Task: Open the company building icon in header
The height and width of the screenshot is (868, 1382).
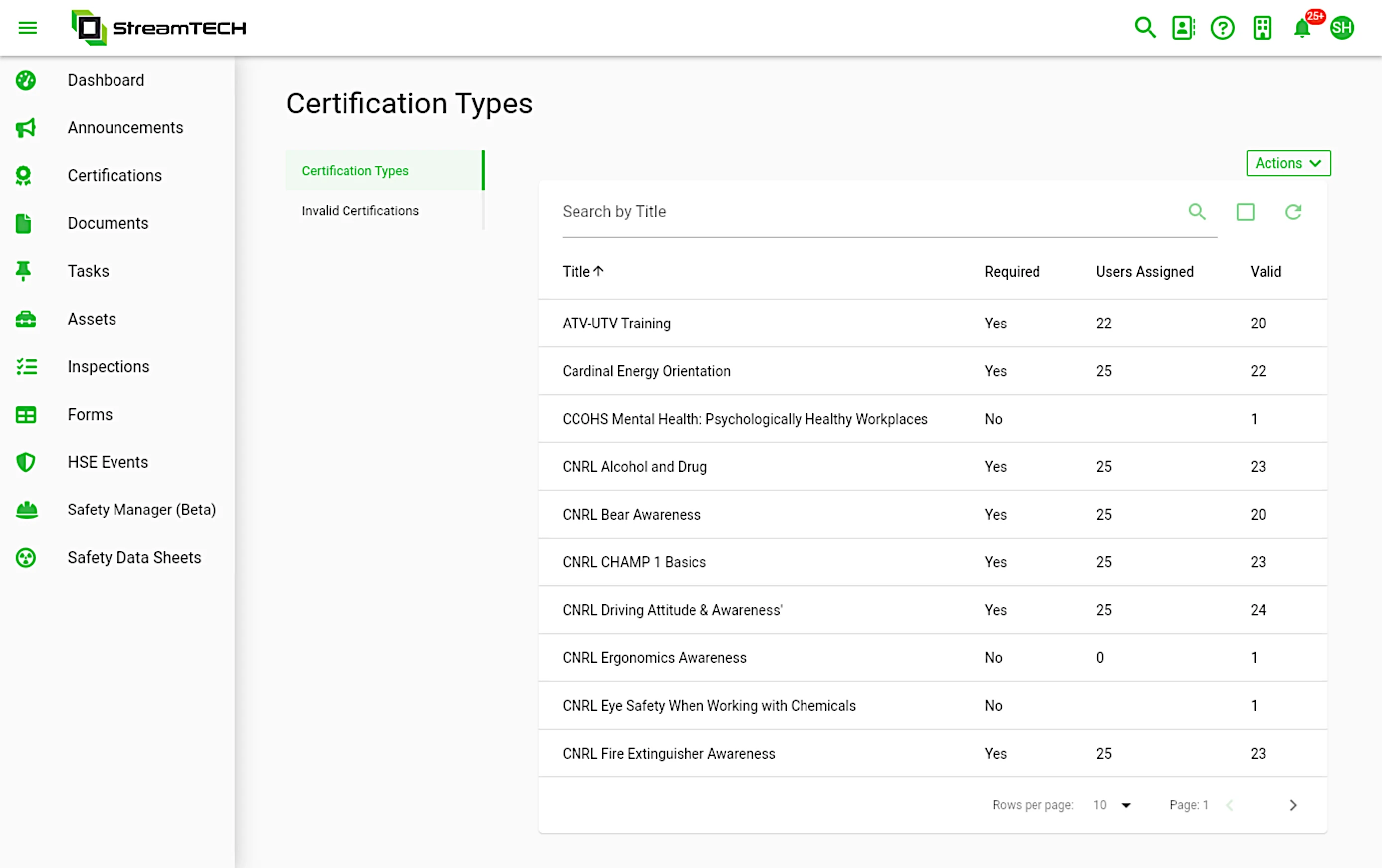Action: click(x=1263, y=27)
